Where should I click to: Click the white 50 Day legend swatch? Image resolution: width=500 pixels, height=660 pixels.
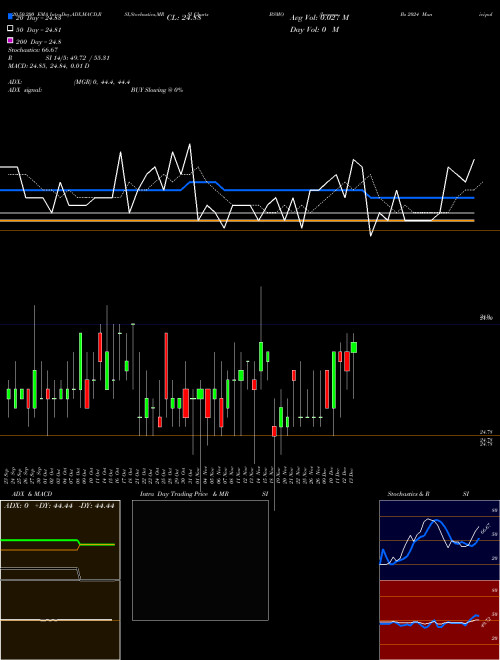[x=10, y=29]
